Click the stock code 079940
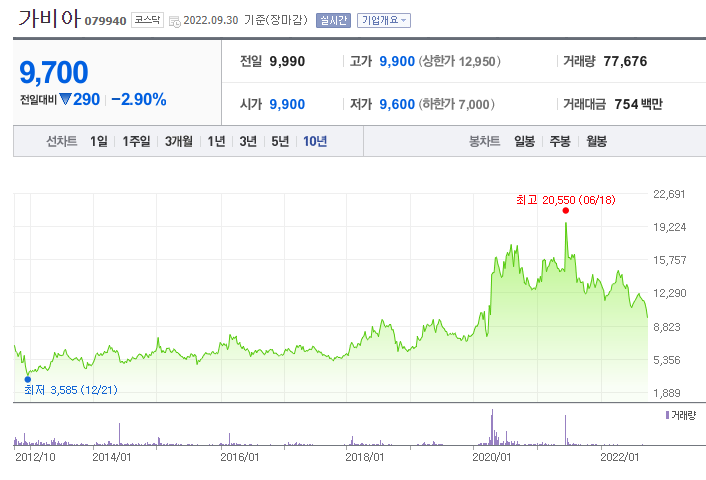706x480 pixels. click(x=105, y=21)
